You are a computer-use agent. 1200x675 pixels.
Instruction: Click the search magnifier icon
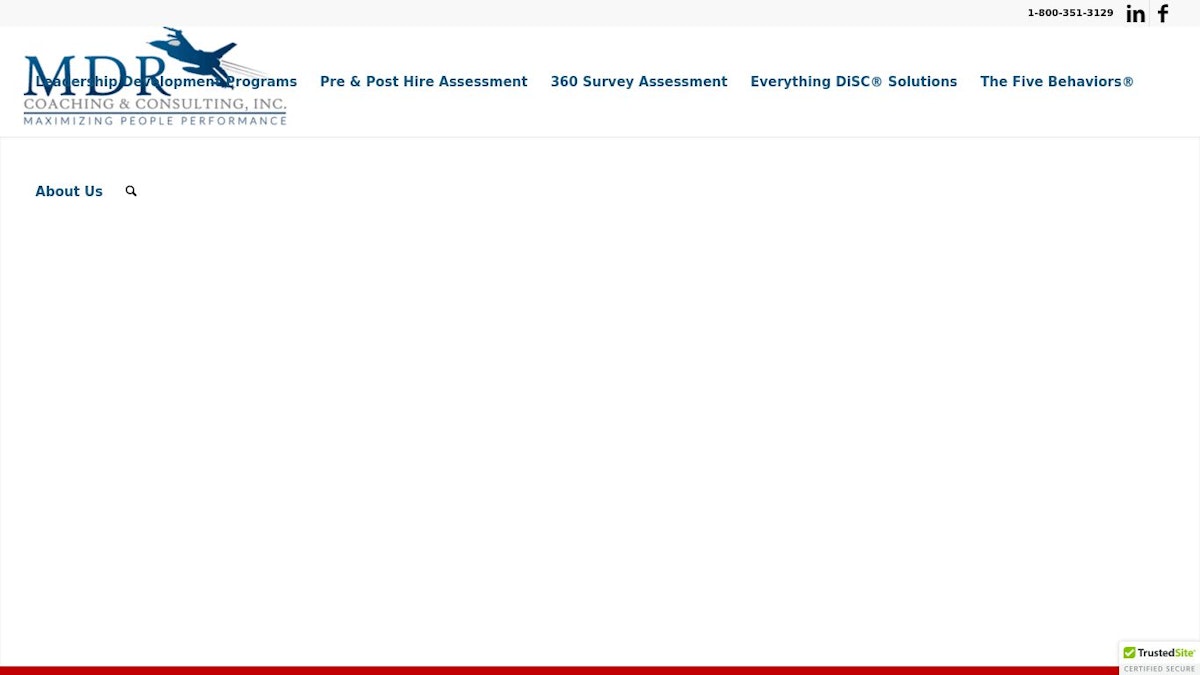131,191
